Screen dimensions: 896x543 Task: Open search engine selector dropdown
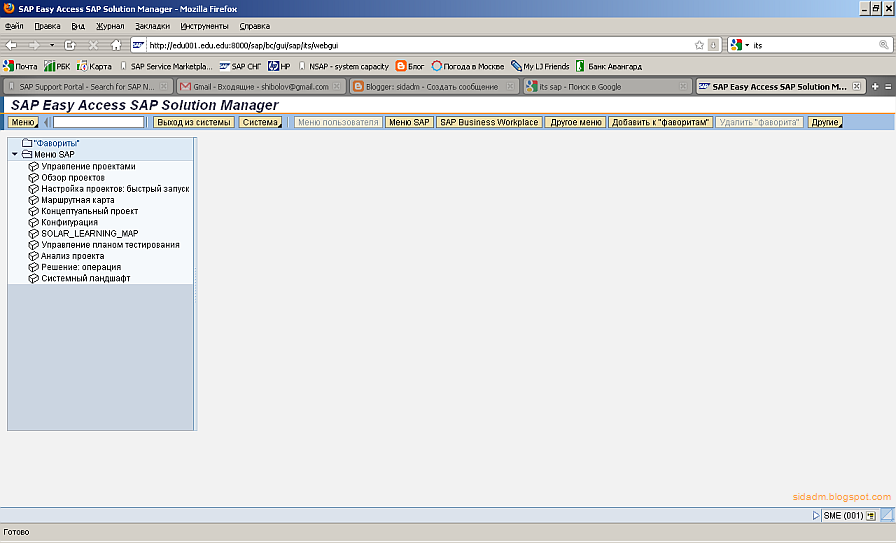(x=739, y=45)
